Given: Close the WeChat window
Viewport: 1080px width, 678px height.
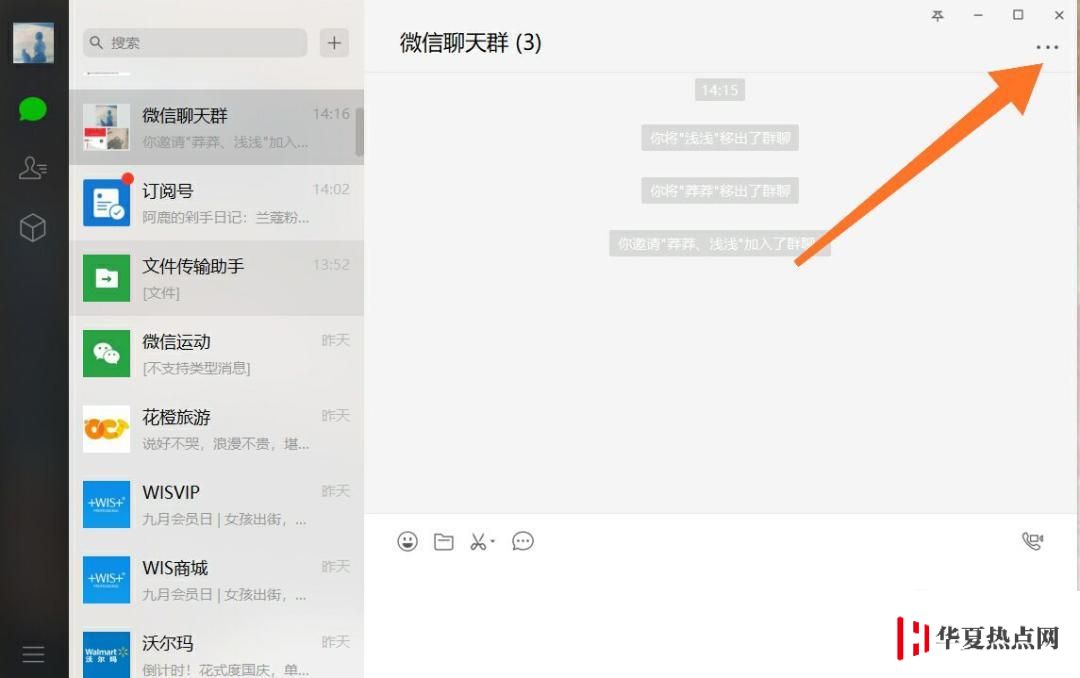Looking at the screenshot, I should [x=1059, y=15].
